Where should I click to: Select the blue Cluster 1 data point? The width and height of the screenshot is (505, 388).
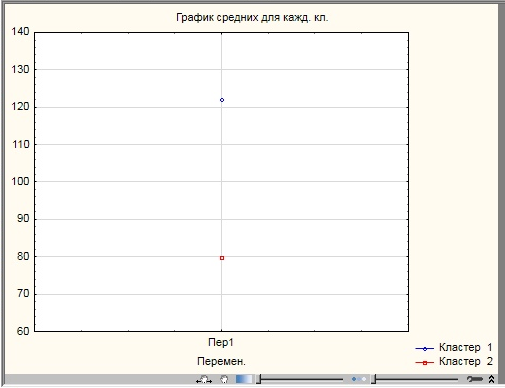222,100
